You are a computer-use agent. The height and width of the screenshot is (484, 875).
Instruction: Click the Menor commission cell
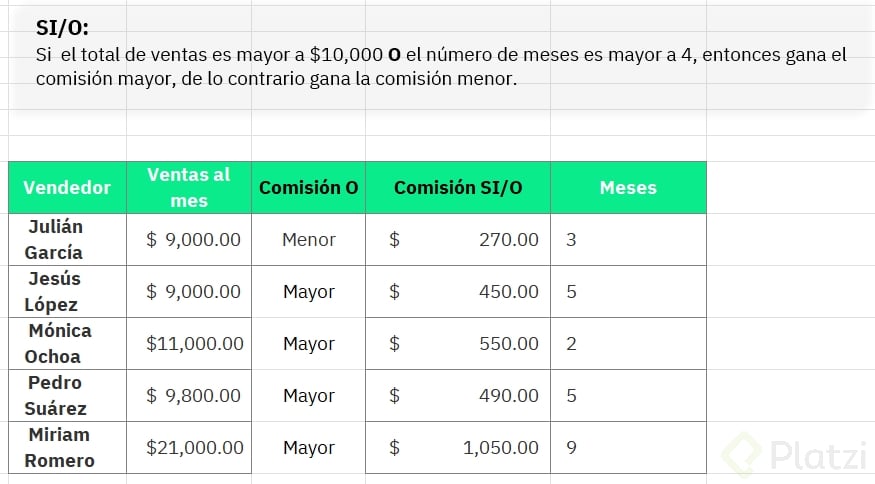tap(308, 240)
